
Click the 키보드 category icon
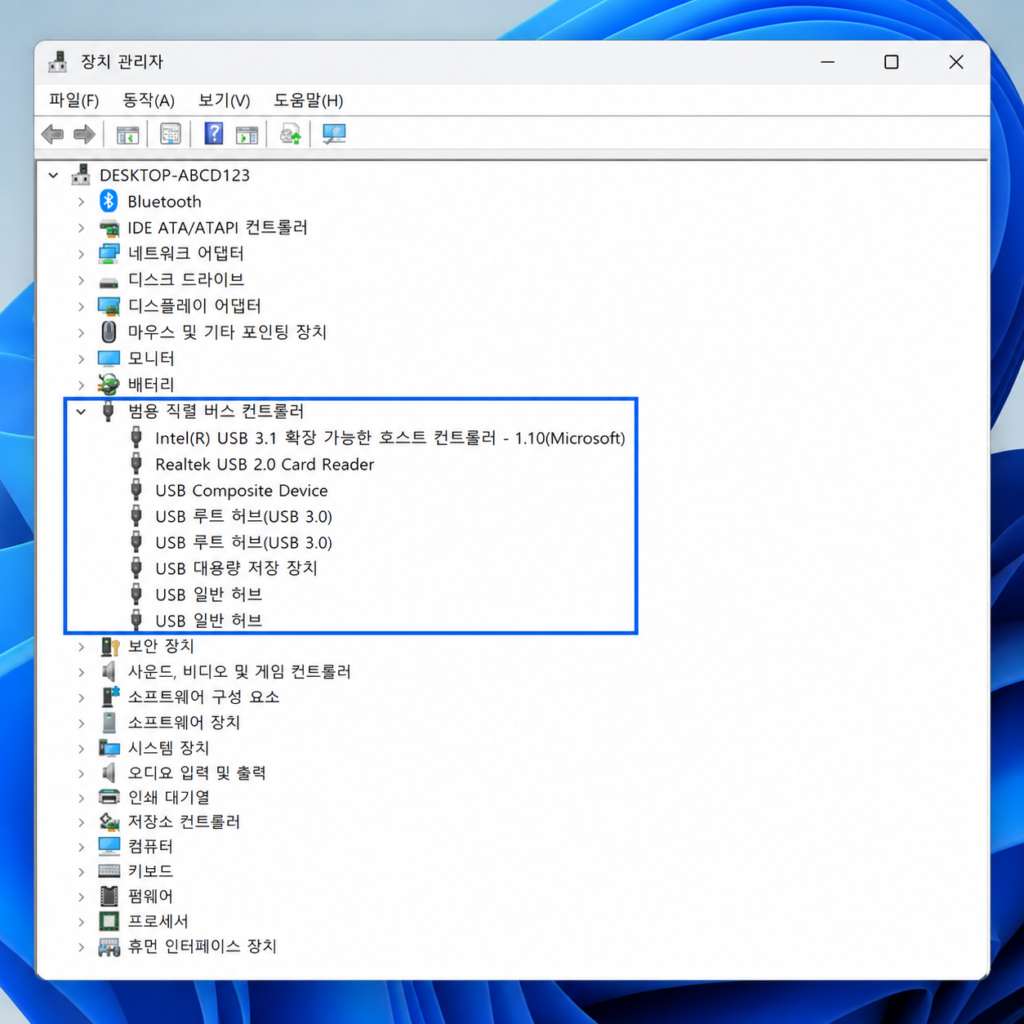[109, 871]
